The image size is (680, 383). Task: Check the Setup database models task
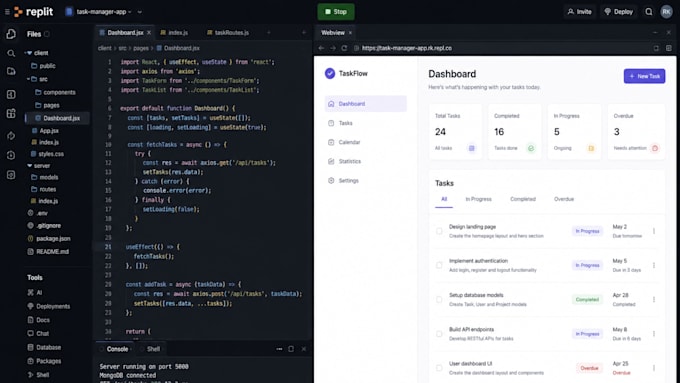[439, 299]
